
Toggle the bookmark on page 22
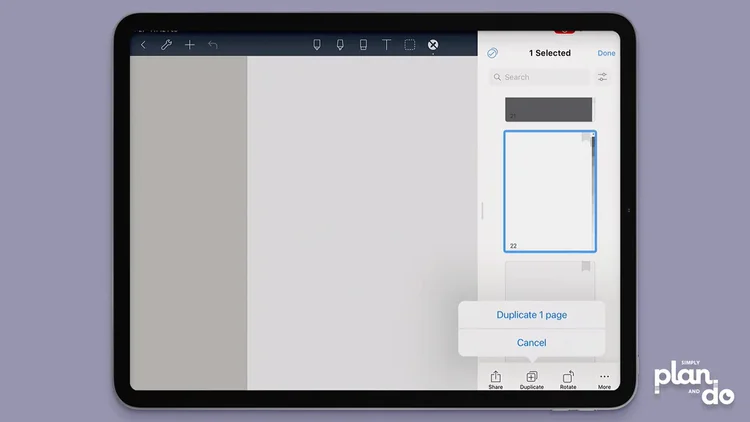[586, 138]
